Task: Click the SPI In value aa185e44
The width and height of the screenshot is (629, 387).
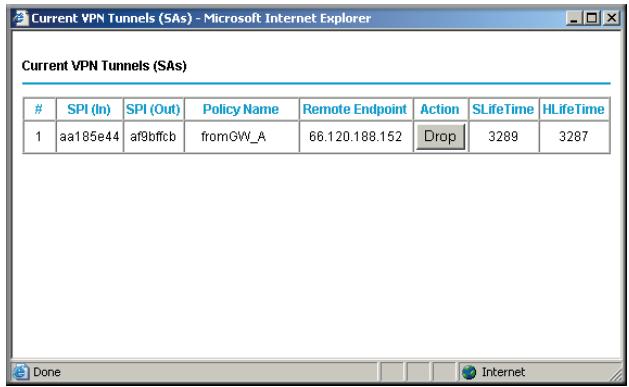Action: (89, 137)
